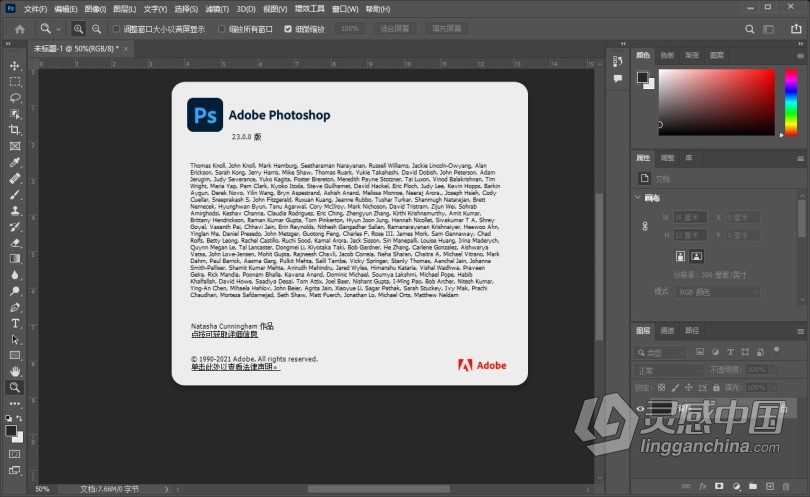Select the Eyedropper tool
The image size is (810, 497).
(x=14, y=162)
